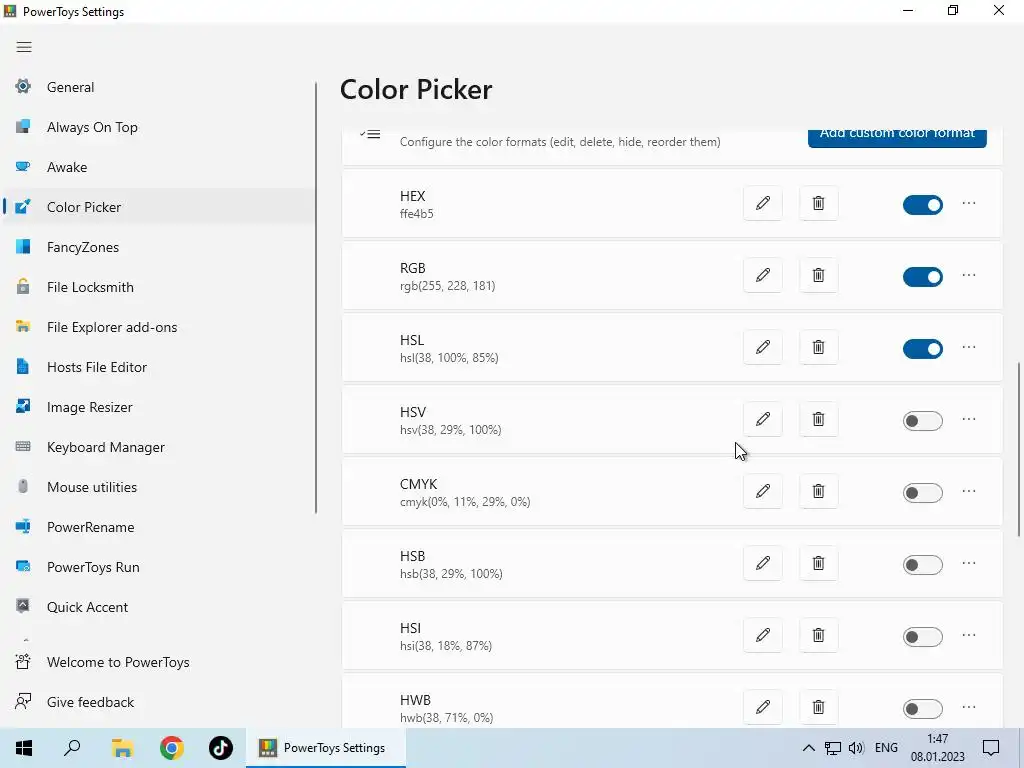The height and width of the screenshot is (768, 1024).
Task: Open Mouse utilities settings
Action: point(158,487)
